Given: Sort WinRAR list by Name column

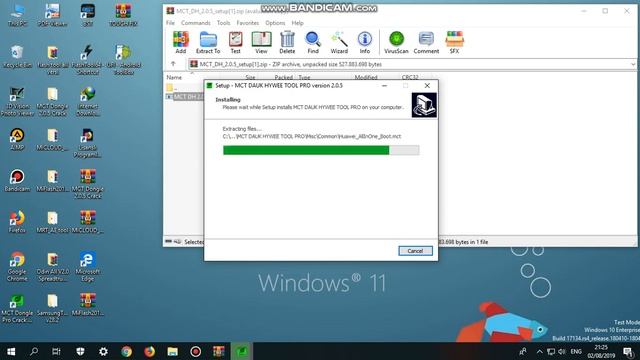Looking at the screenshot, I should tap(174, 77).
